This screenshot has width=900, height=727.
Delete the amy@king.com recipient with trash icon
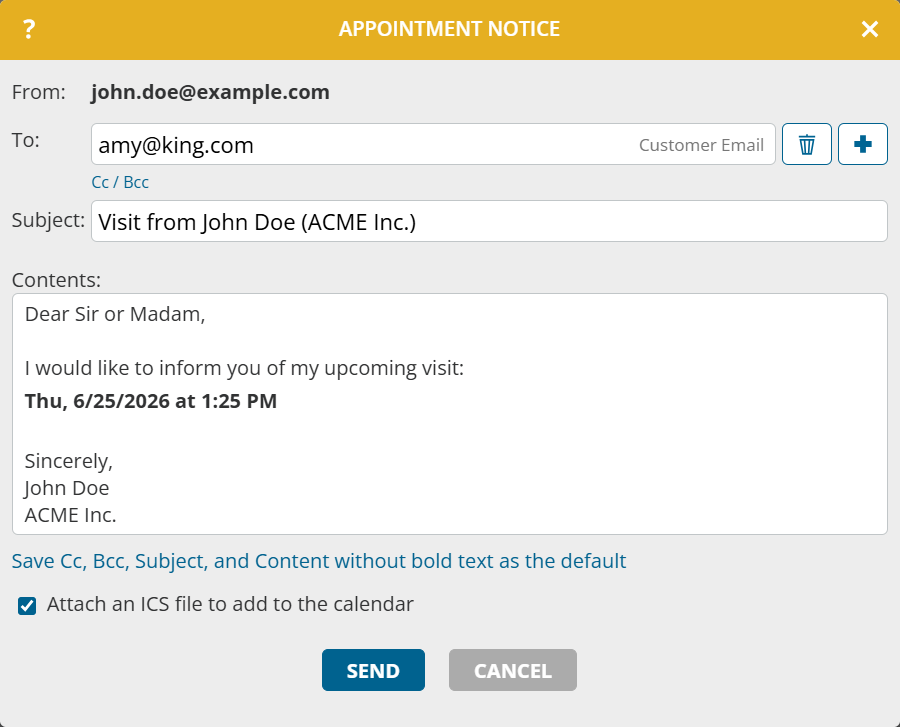tap(806, 144)
